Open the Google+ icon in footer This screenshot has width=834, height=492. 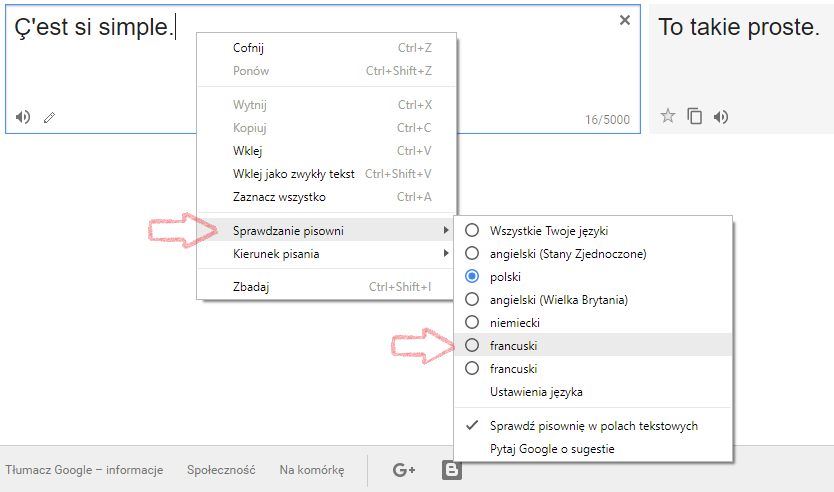(404, 469)
